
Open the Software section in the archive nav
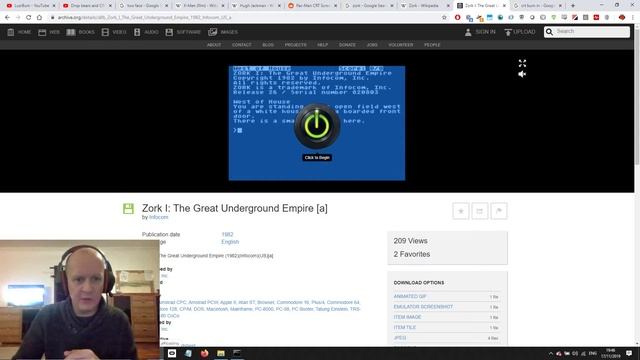point(183,32)
